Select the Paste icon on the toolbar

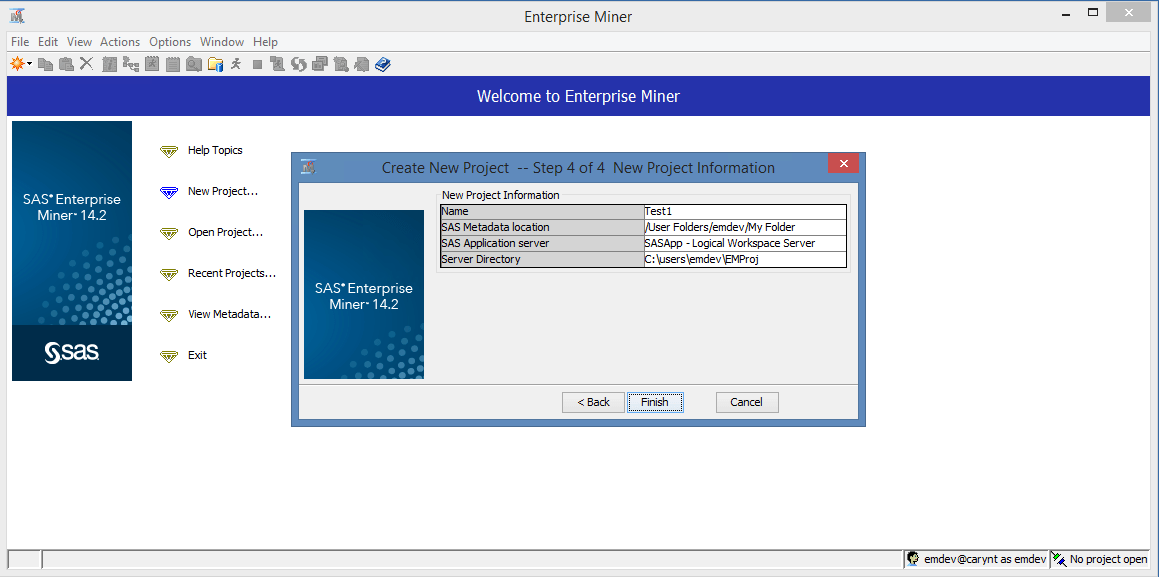point(66,63)
